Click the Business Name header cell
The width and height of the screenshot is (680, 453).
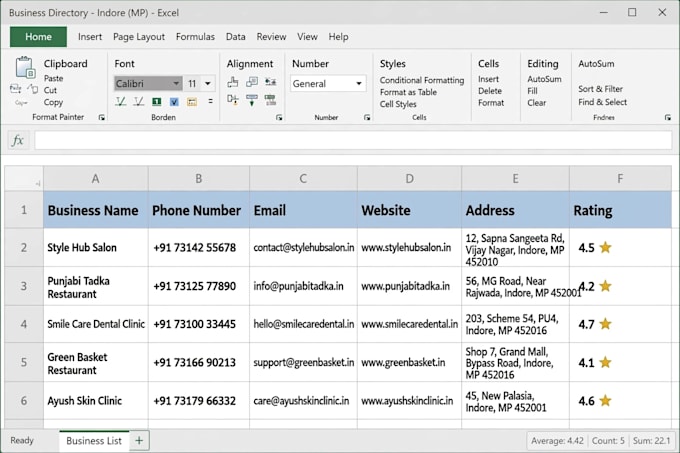(95, 210)
